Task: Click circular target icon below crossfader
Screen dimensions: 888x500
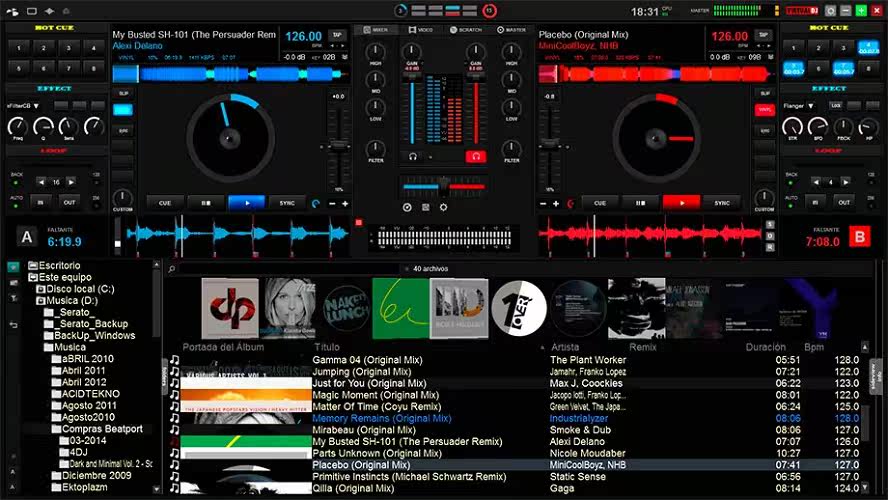Action: pos(407,207)
